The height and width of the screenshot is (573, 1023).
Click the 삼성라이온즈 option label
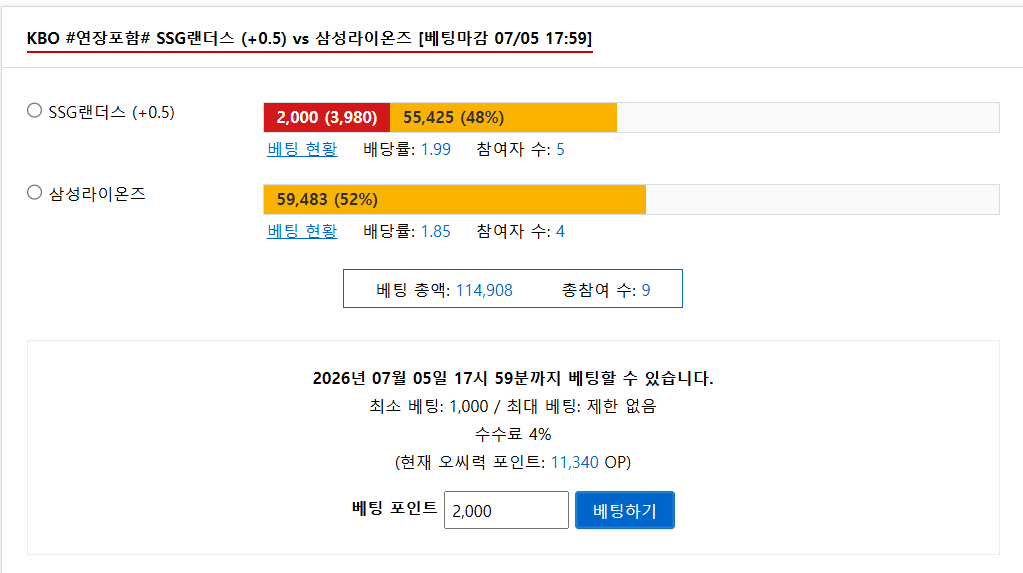click(x=97, y=194)
